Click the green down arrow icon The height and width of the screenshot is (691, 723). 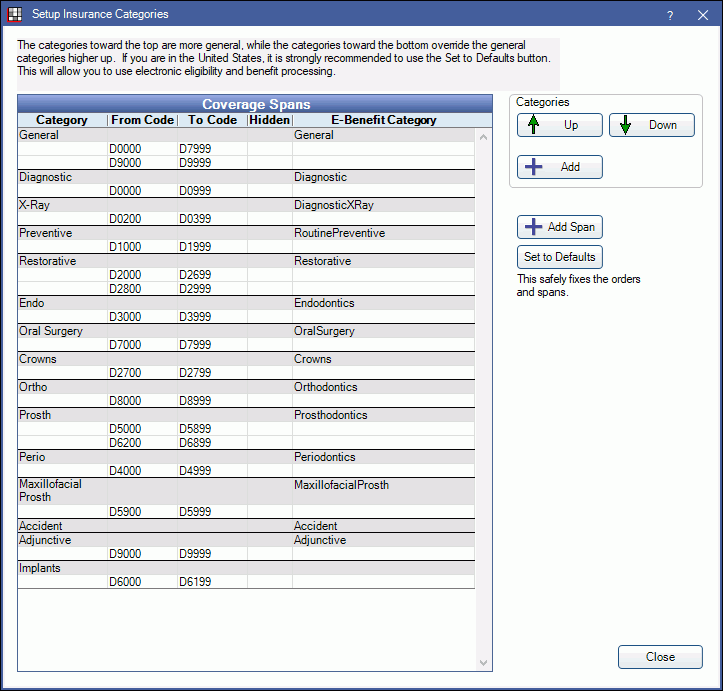(625, 124)
